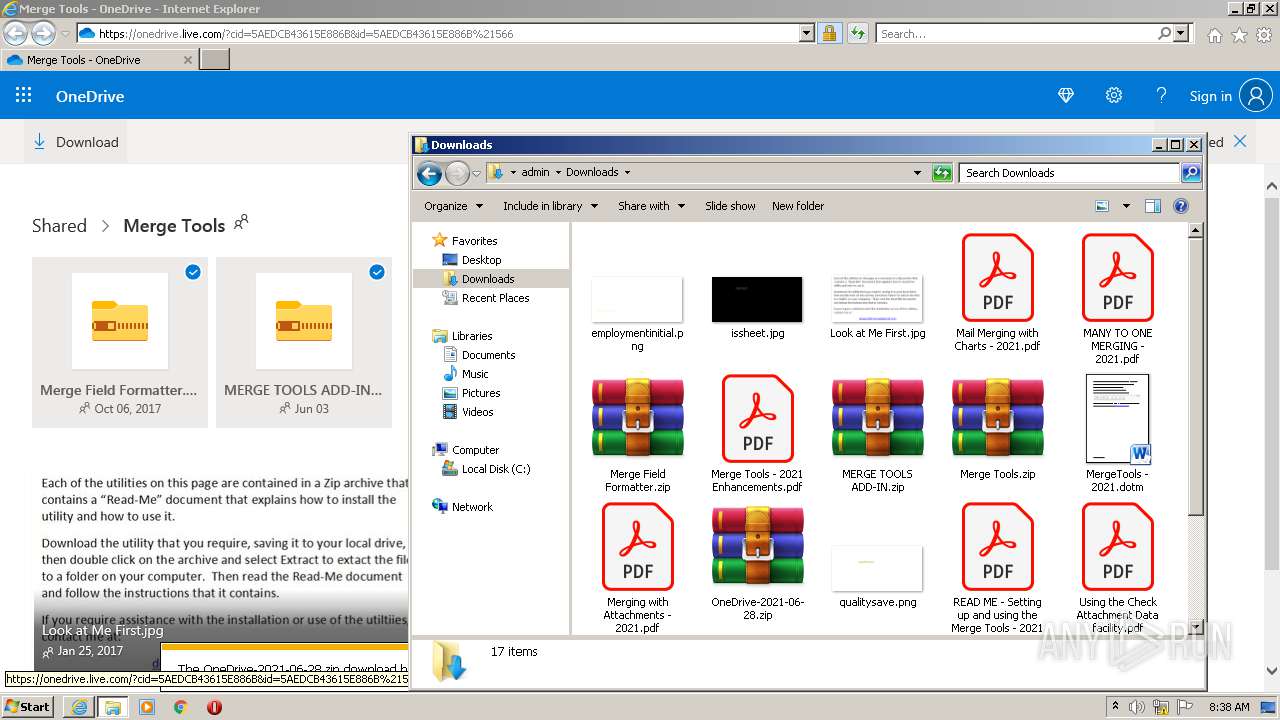Image resolution: width=1280 pixels, height=720 pixels.
Task: Click Search Downloads field
Action: click(x=1068, y=173)
